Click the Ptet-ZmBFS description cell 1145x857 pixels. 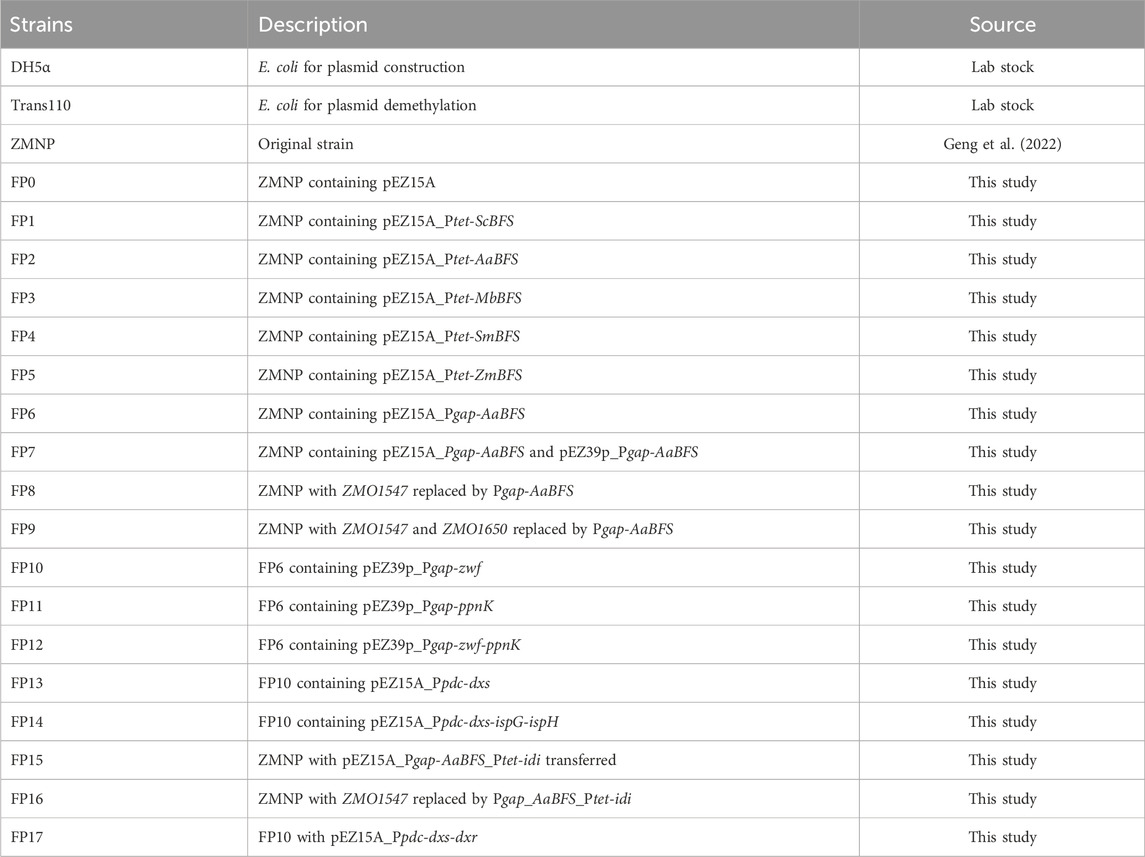553,375
